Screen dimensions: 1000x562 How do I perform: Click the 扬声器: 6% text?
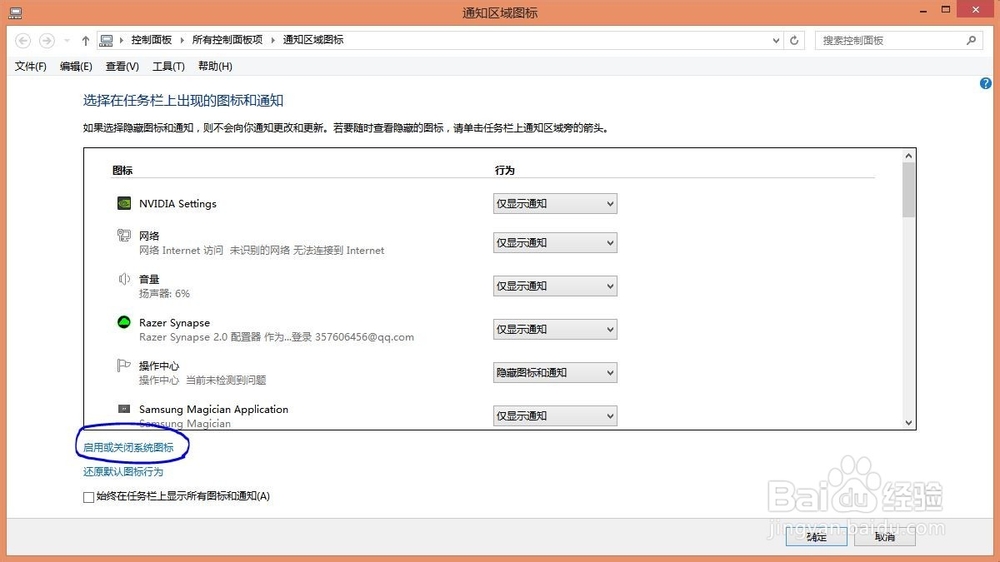[165, 293]
